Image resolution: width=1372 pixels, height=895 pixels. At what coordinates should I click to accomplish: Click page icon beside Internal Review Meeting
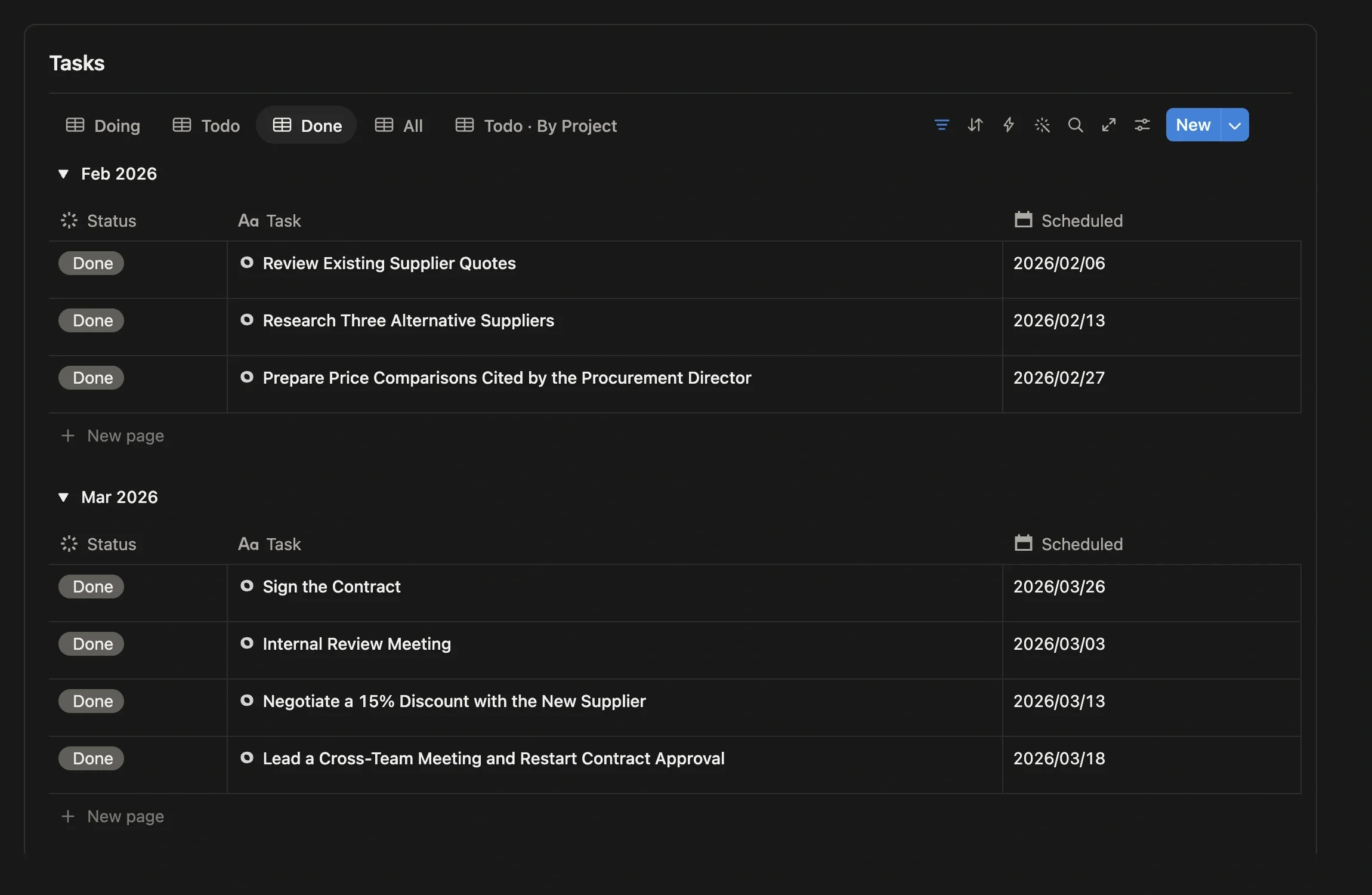point(246,643)
